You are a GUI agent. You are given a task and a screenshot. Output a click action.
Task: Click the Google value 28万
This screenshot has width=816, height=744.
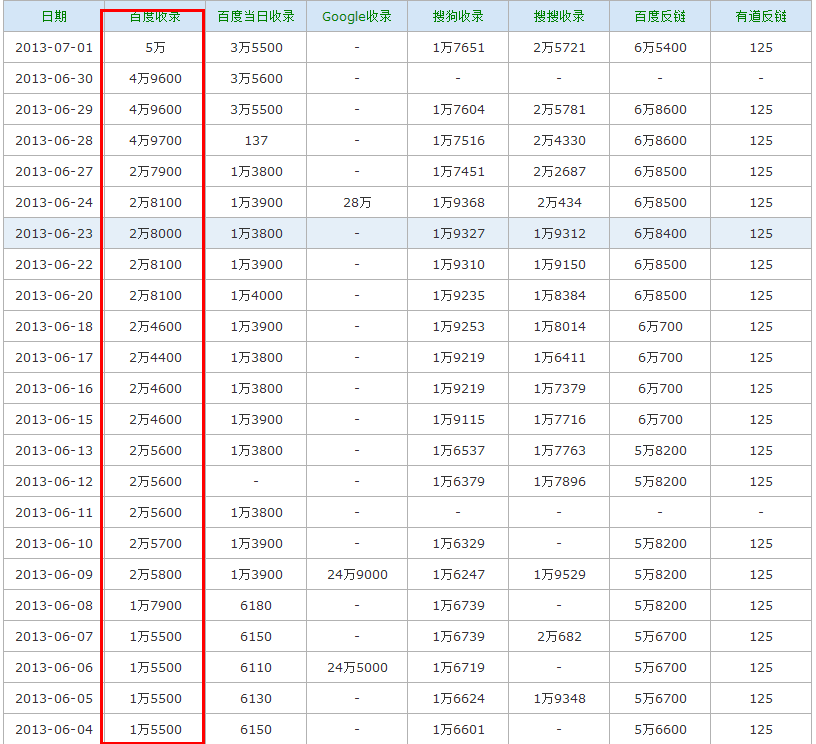point(357,202)
